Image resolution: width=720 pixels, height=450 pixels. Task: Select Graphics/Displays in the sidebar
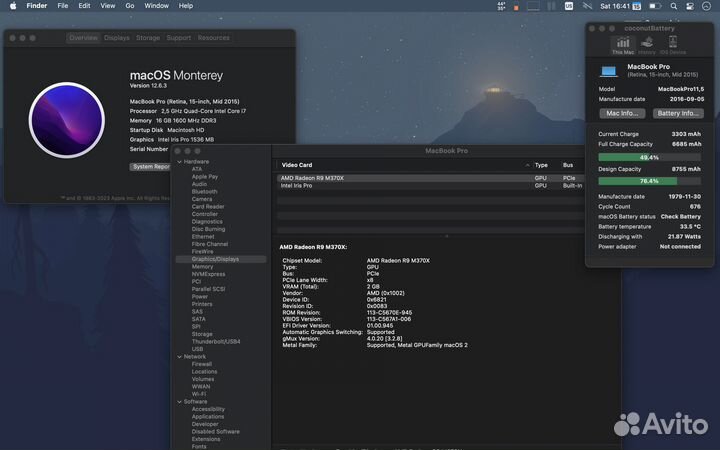pos(221,259)
